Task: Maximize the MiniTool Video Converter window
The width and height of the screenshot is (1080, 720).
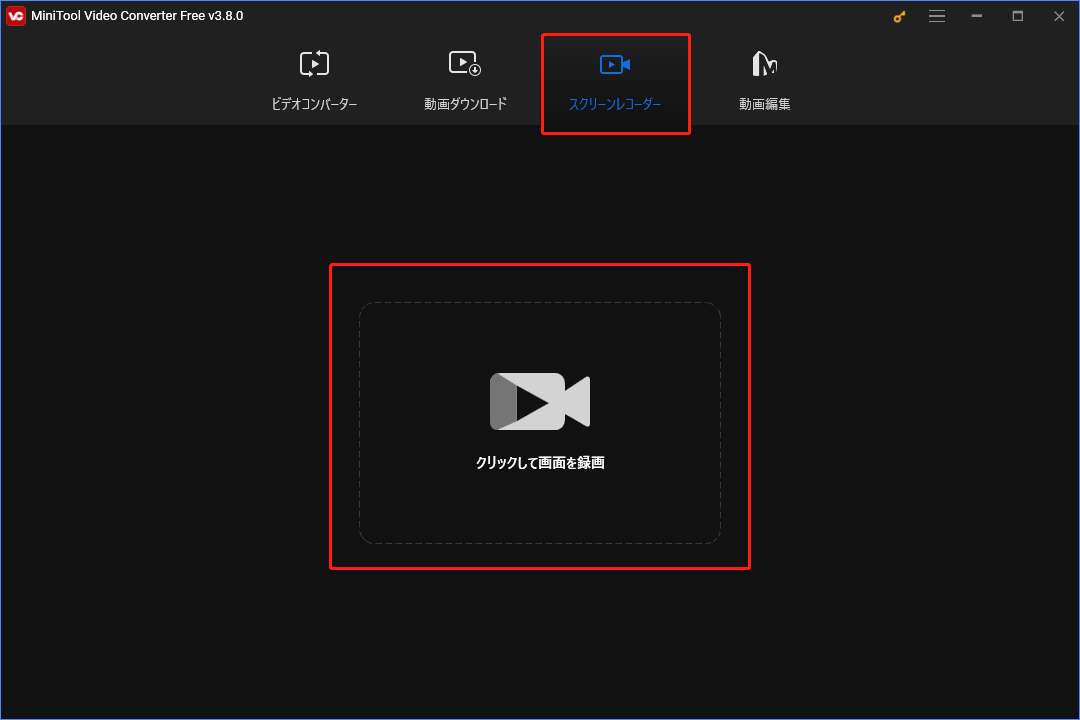Action: click(x=1017, y=16)
